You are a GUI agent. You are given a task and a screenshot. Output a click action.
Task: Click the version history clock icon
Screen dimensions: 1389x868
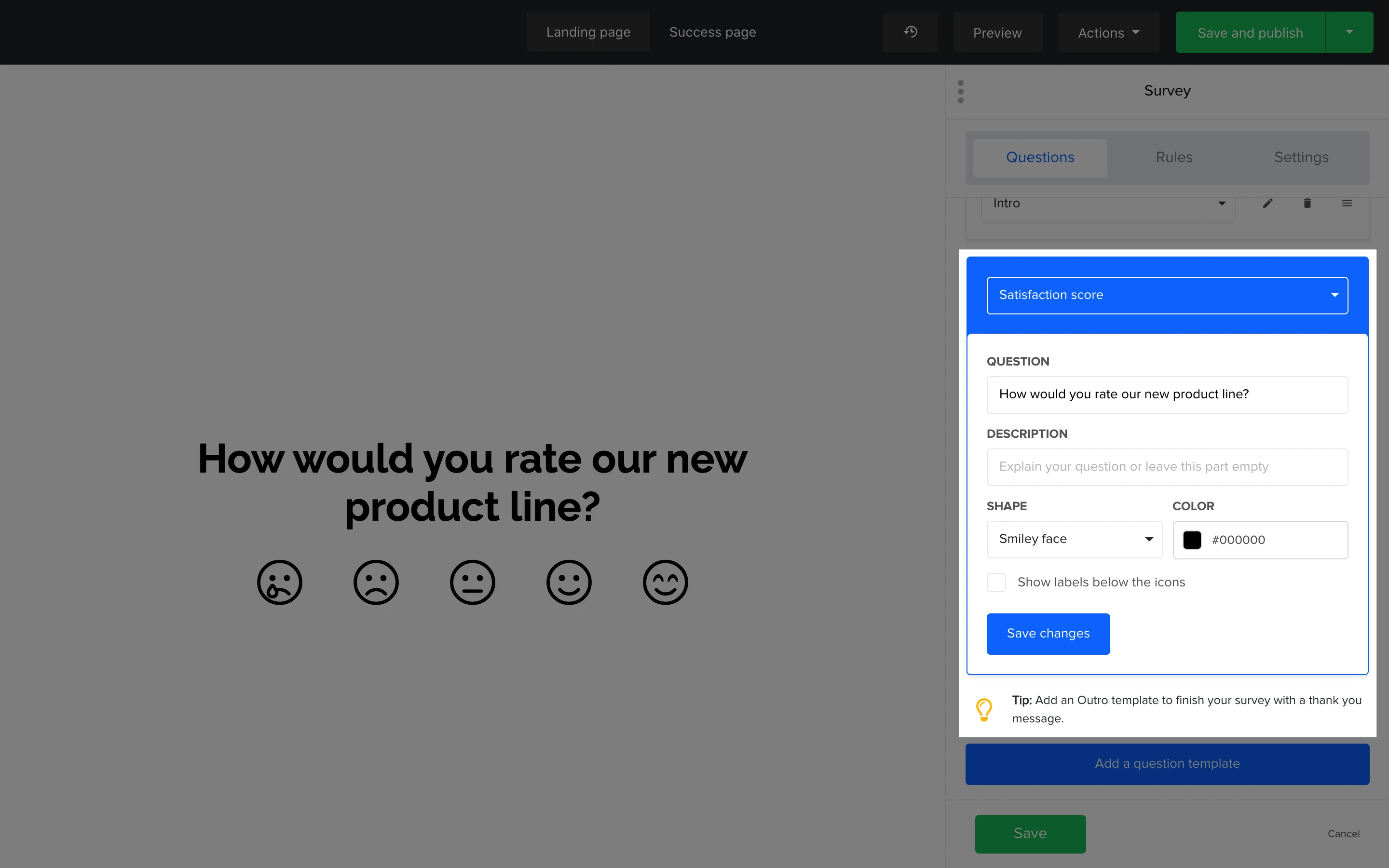click(910, 32)
